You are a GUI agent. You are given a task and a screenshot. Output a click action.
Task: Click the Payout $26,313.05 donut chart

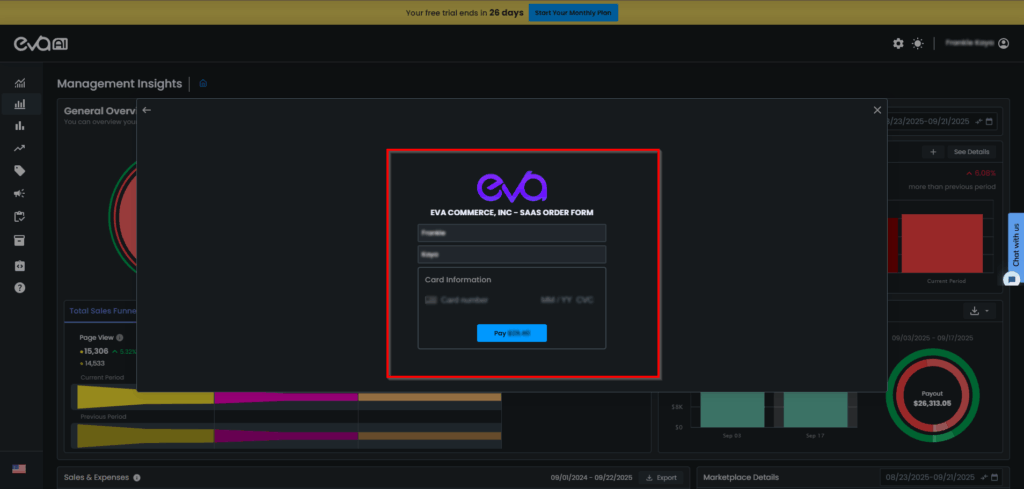click(932, 398)
